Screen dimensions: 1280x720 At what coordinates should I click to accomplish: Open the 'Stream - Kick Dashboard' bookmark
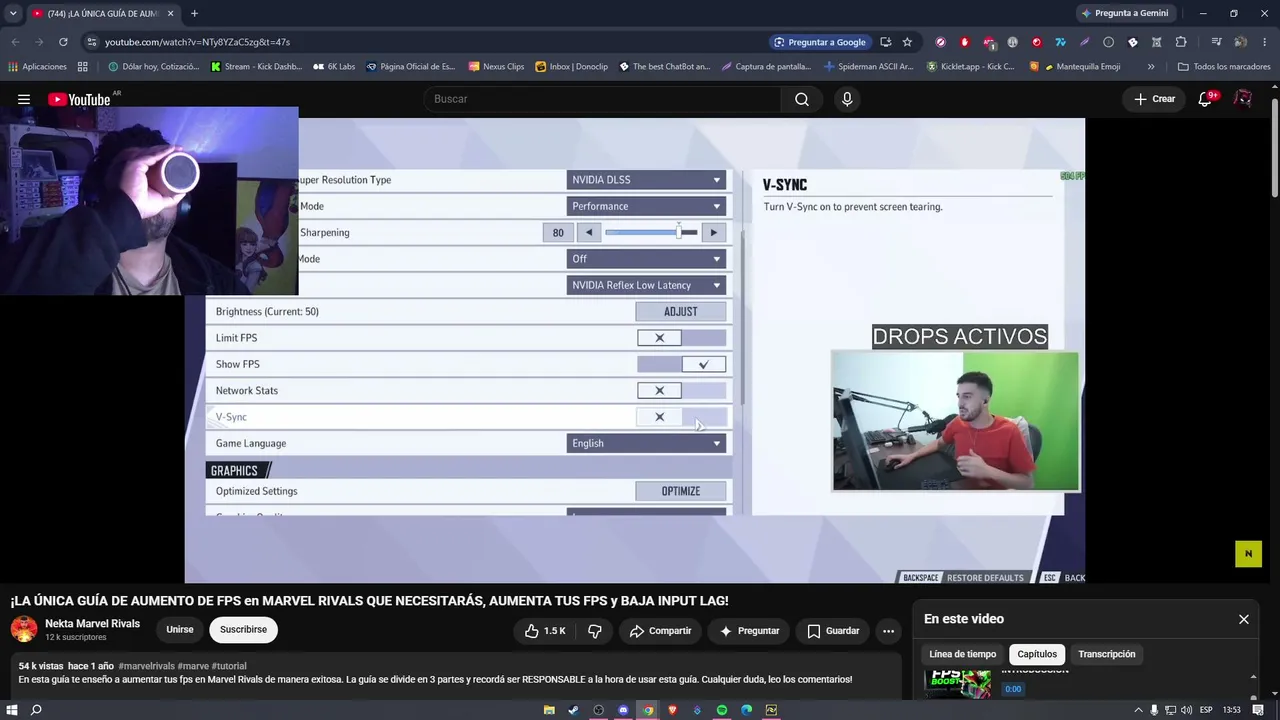(x=256, y=67)
